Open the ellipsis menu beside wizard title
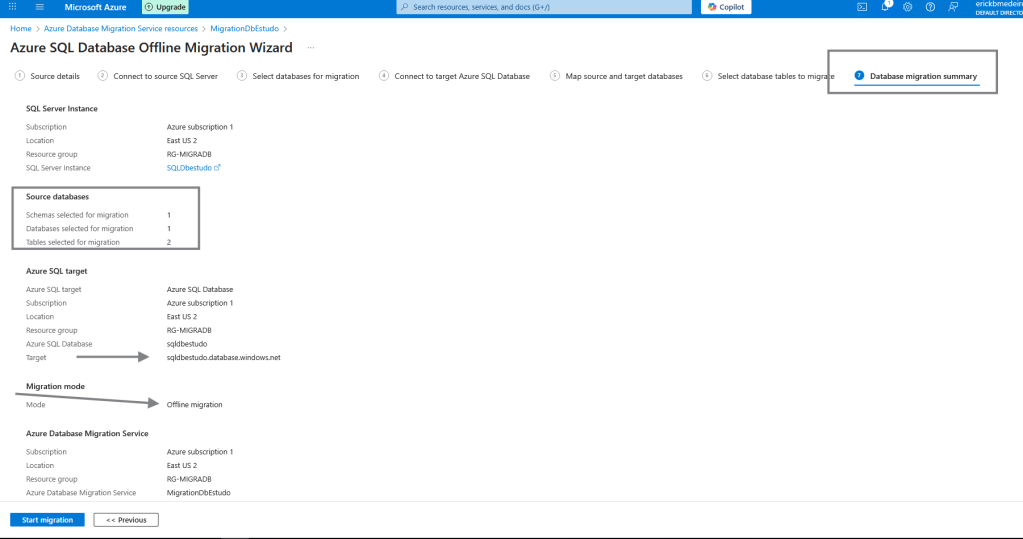Image resolution: width=1023 pixels, height=539 pixels. 311,48
